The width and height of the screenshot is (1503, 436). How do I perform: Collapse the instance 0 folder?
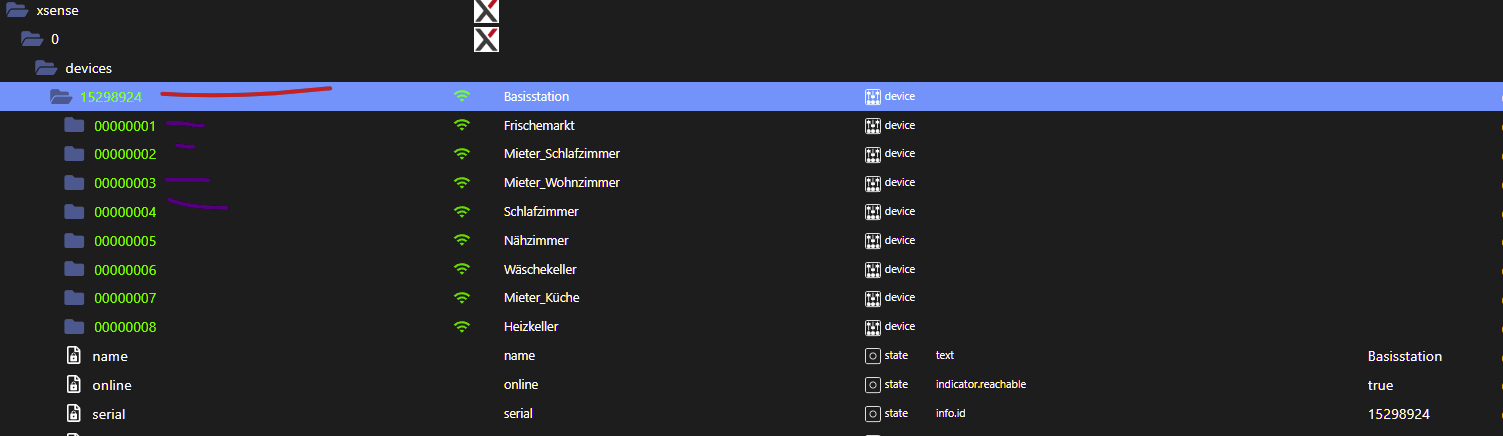pyautogui.click(x=32, y=39)
